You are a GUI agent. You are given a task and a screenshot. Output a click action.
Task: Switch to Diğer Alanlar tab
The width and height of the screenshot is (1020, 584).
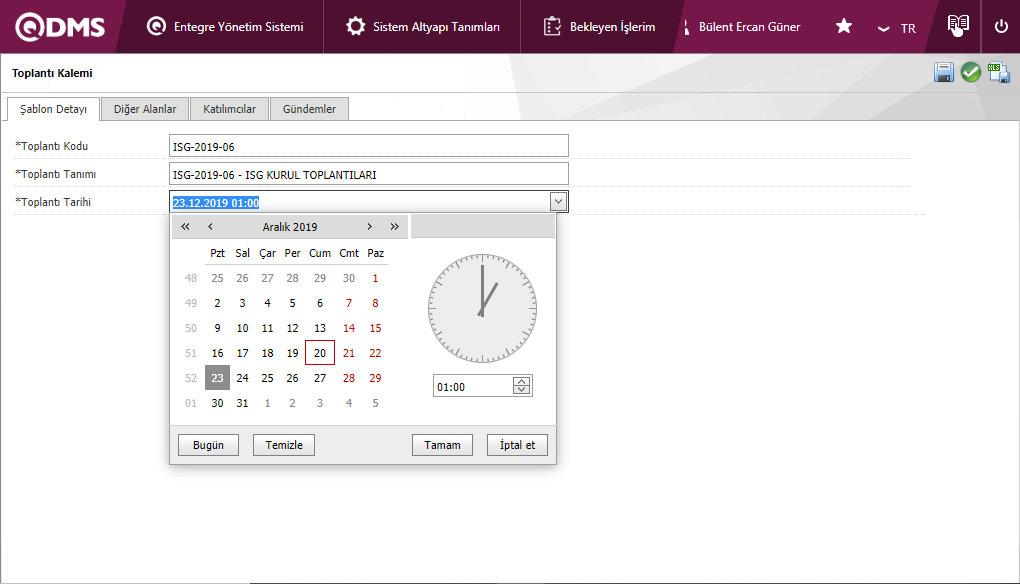(x=145, y=109)
